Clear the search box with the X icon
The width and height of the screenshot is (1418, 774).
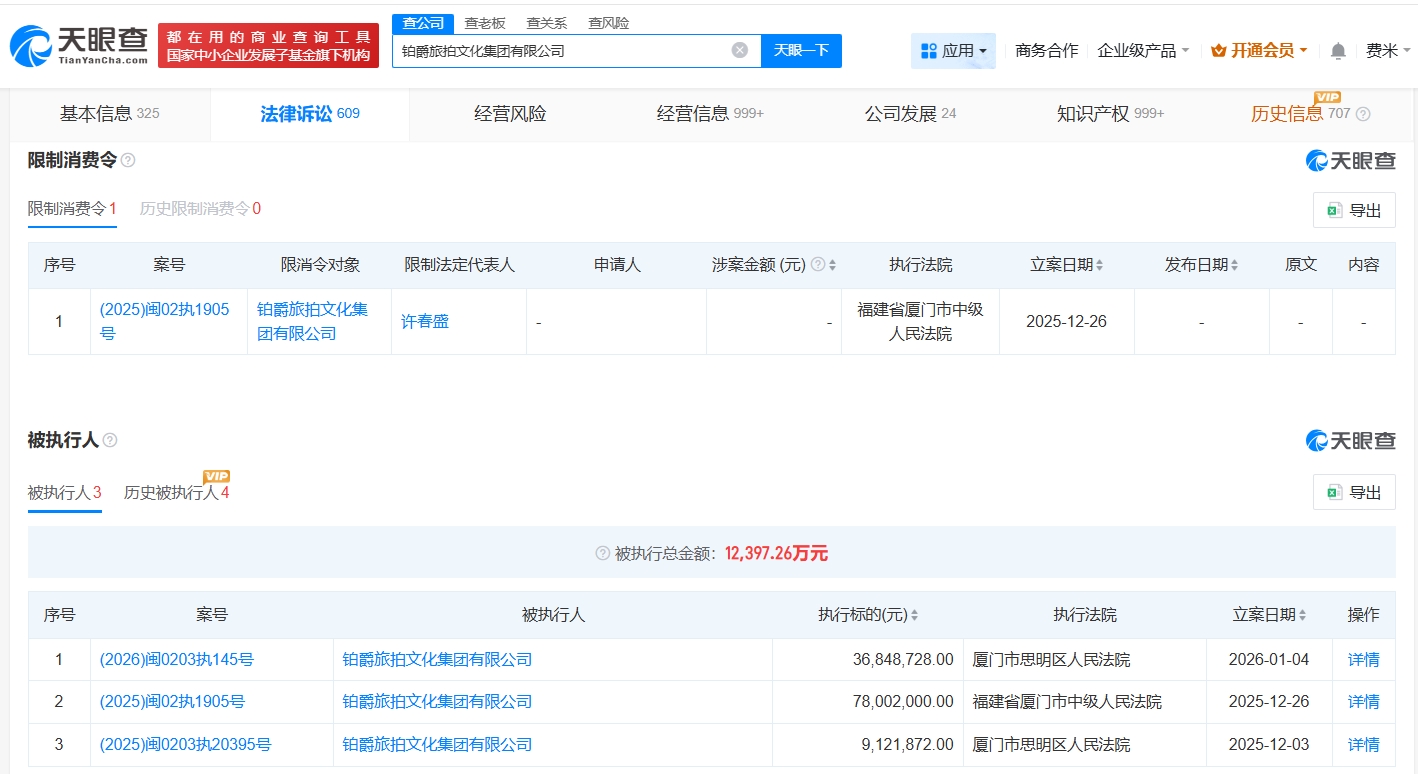tap(739, 50)
